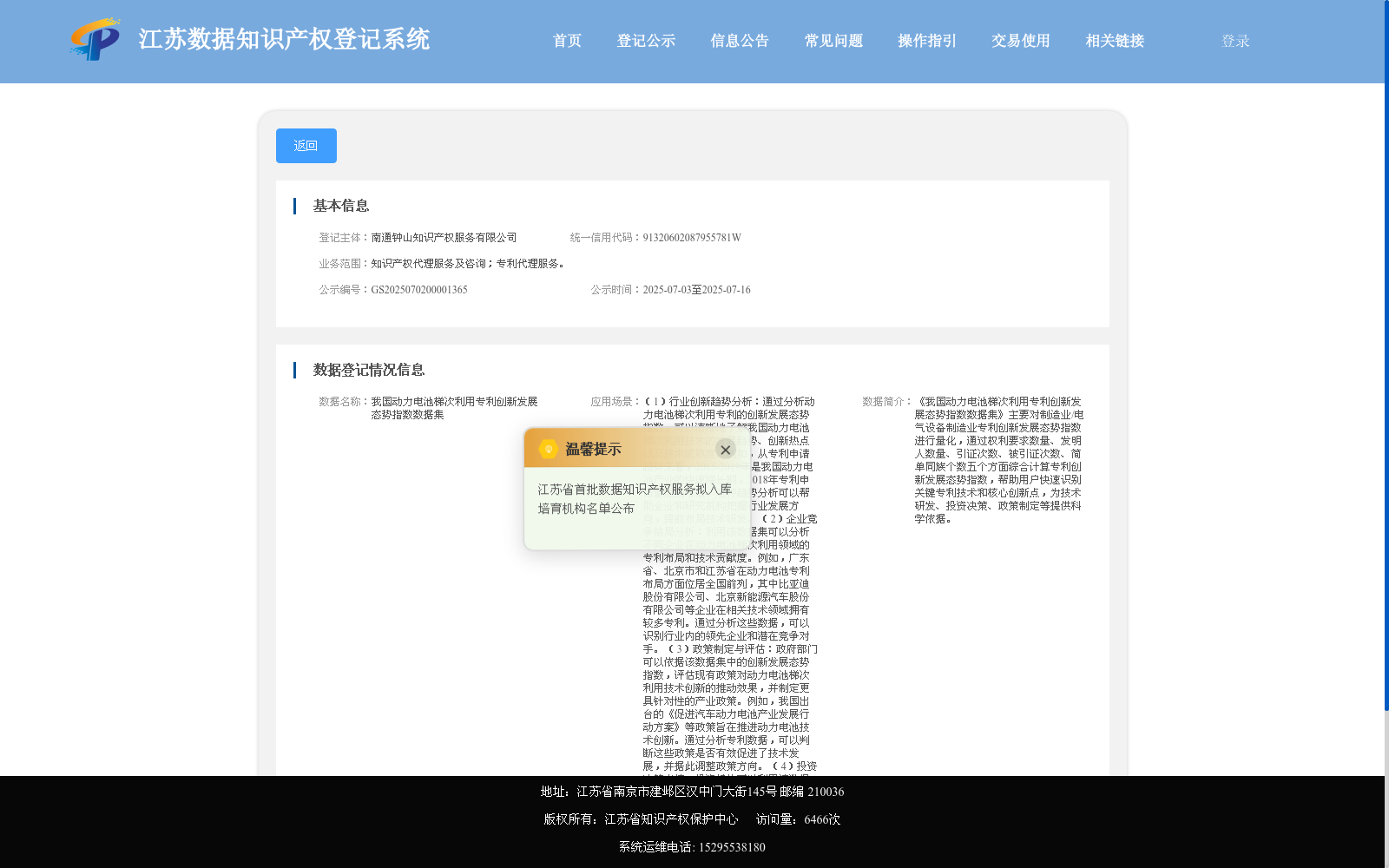The image size is (1389, 868).
Task: Click the 数据简介 description text
Action: click(998, 460)
